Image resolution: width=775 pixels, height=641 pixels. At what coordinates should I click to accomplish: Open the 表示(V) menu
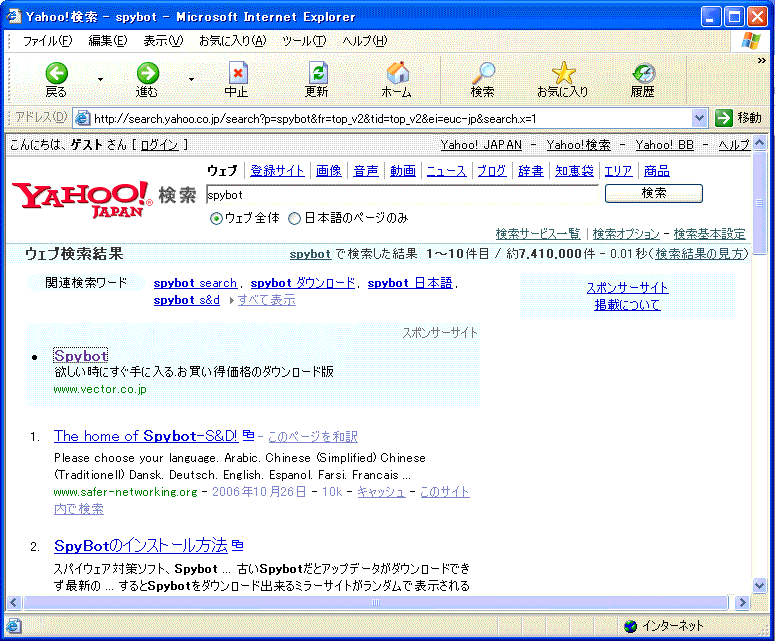pyautogui.click(x=163, y=41)
